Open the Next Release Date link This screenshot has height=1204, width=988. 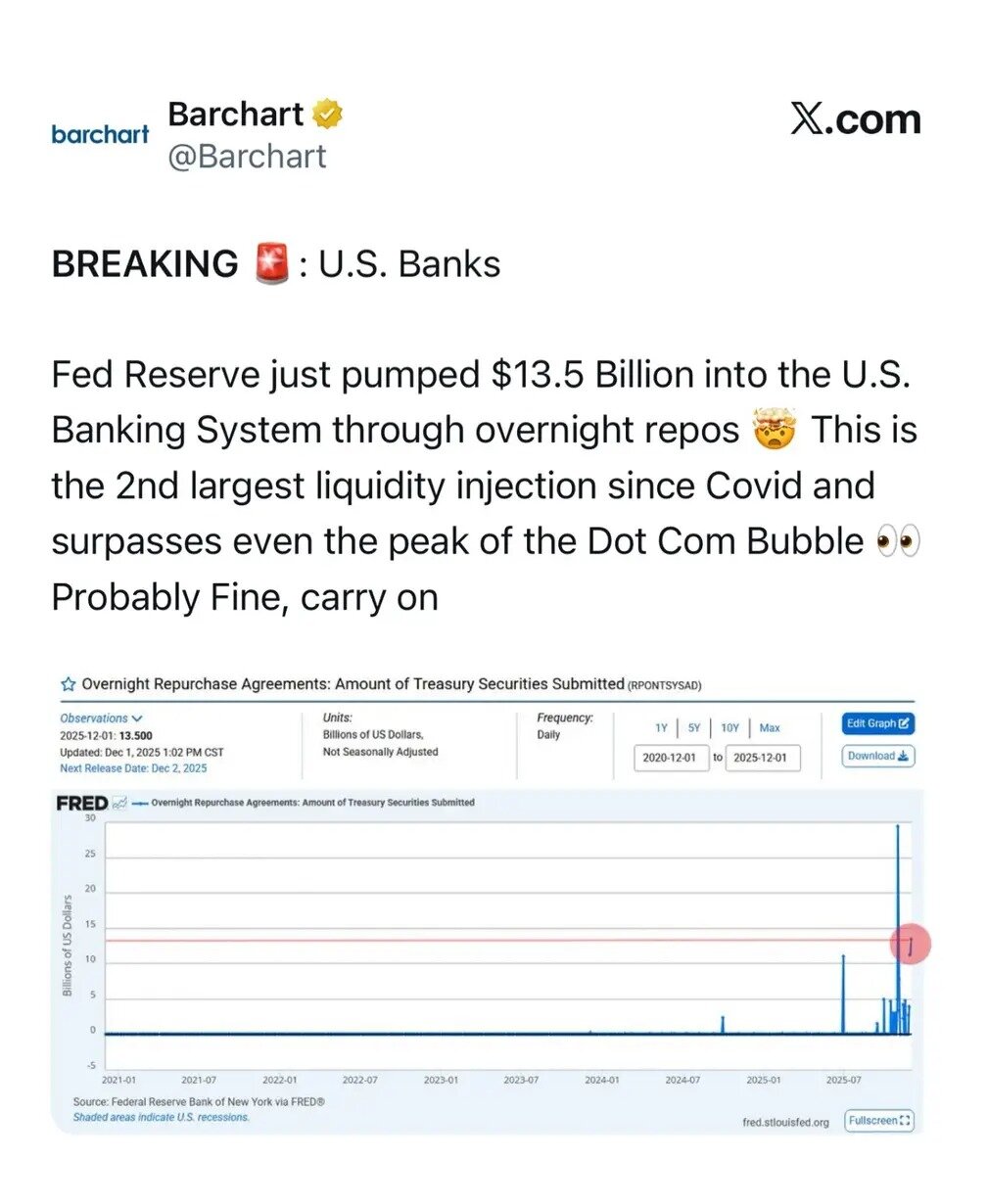click(x=133, y=768)
